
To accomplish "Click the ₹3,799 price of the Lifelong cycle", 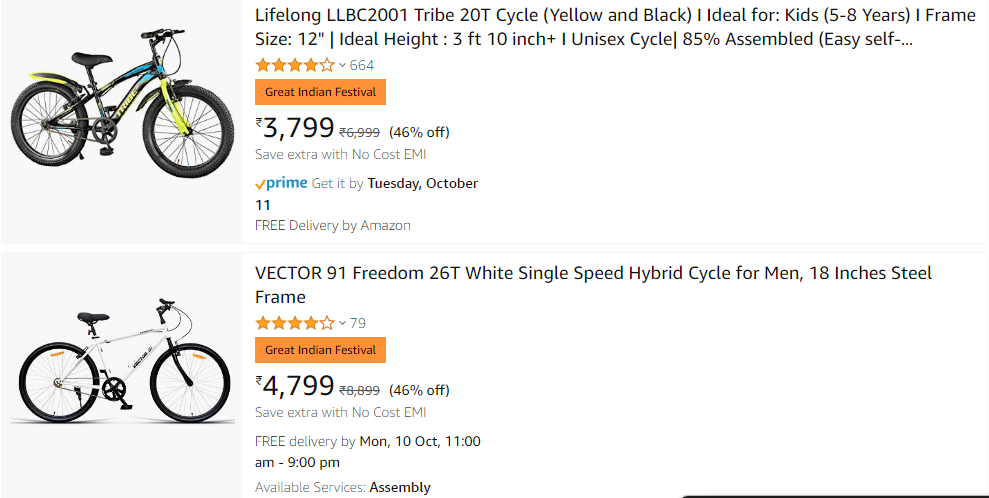I will (x=295, y=129).
